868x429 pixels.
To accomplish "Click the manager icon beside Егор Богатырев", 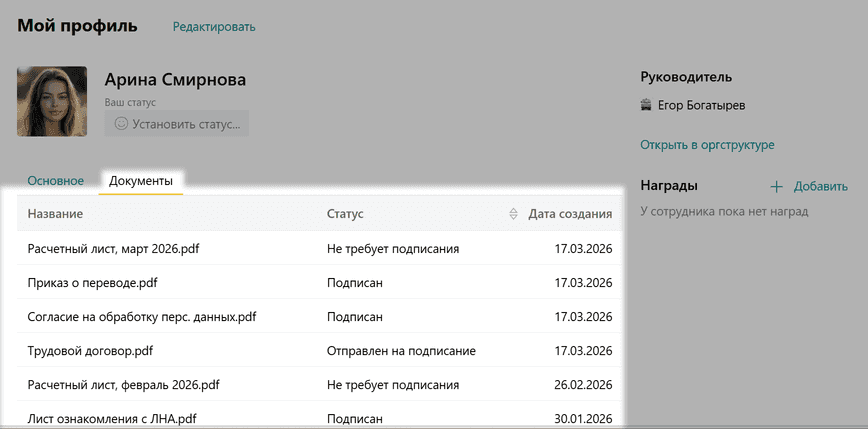I will [x=646, y=105].
